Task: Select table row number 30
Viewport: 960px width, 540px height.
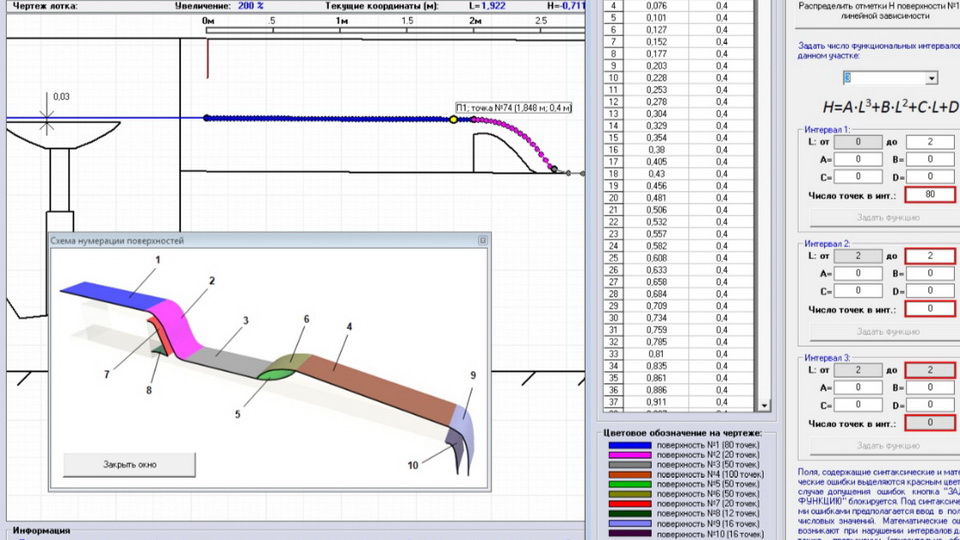Action: [613, 318]
